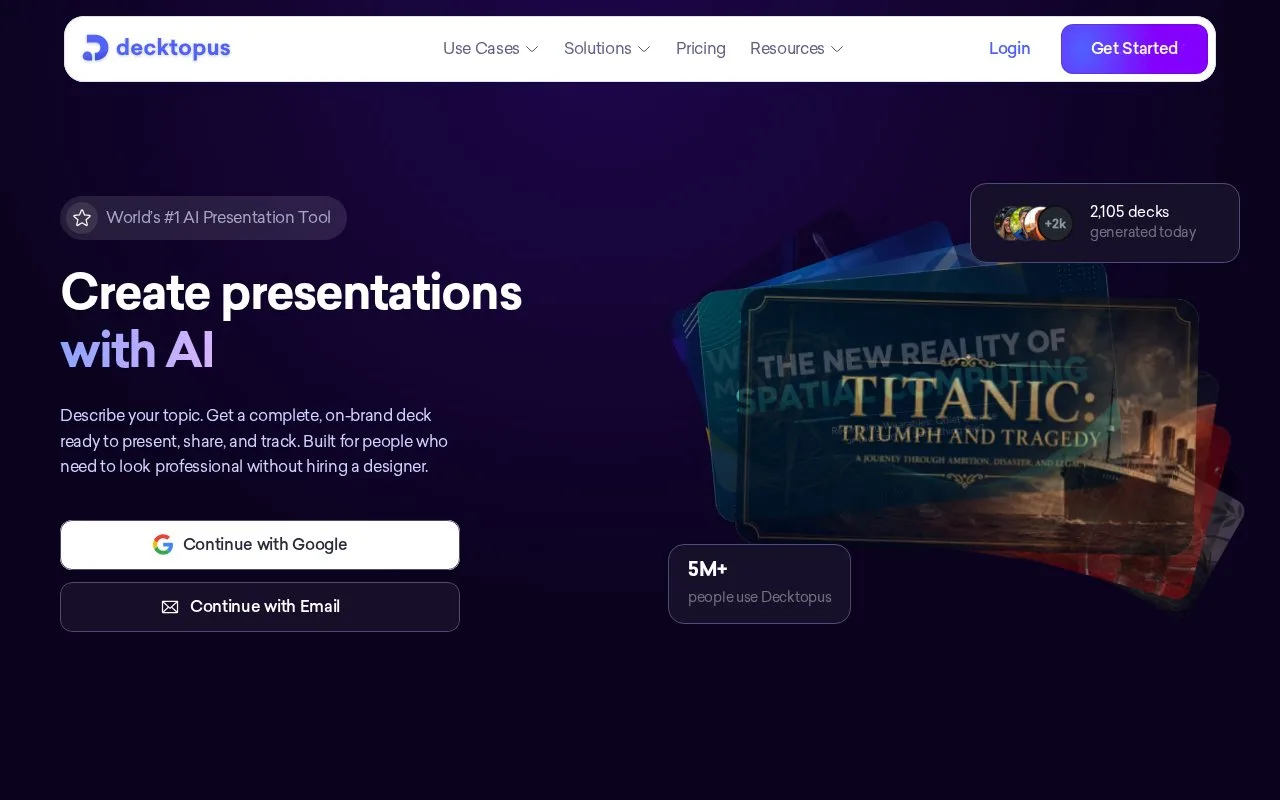Go to the Pricing page
Screen dimensions: 1280x800
[x=701, y=48]
